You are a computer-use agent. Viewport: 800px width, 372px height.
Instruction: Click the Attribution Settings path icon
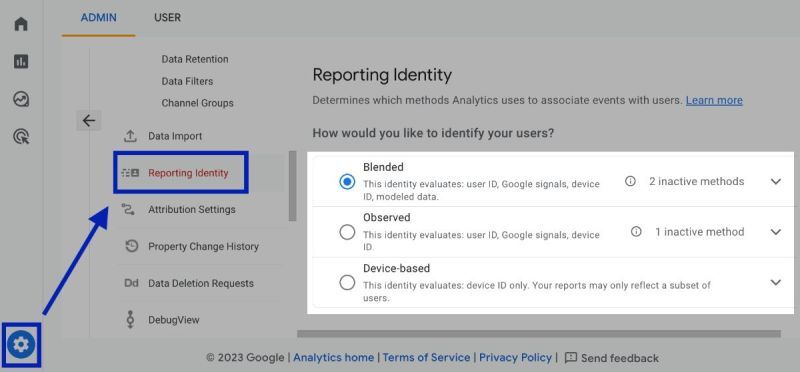(x=129, y=209)
